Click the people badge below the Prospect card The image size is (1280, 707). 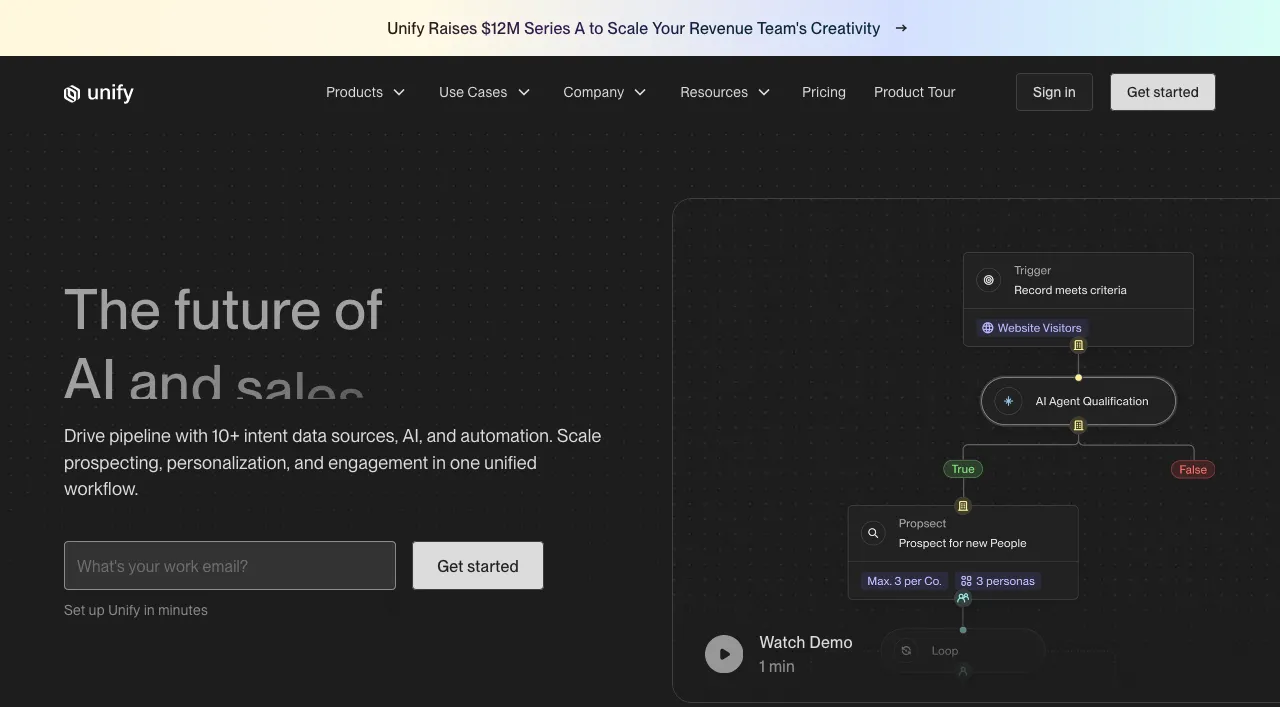click(963, 598)
